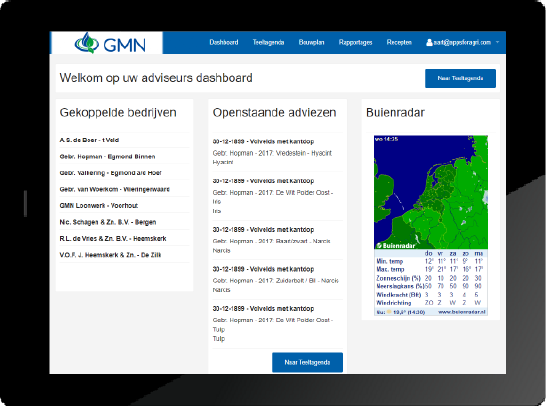Click the www.buienradar.nl link in the weather widget
This screenshot has width=546, height=407.
click(x=462, y=312)
